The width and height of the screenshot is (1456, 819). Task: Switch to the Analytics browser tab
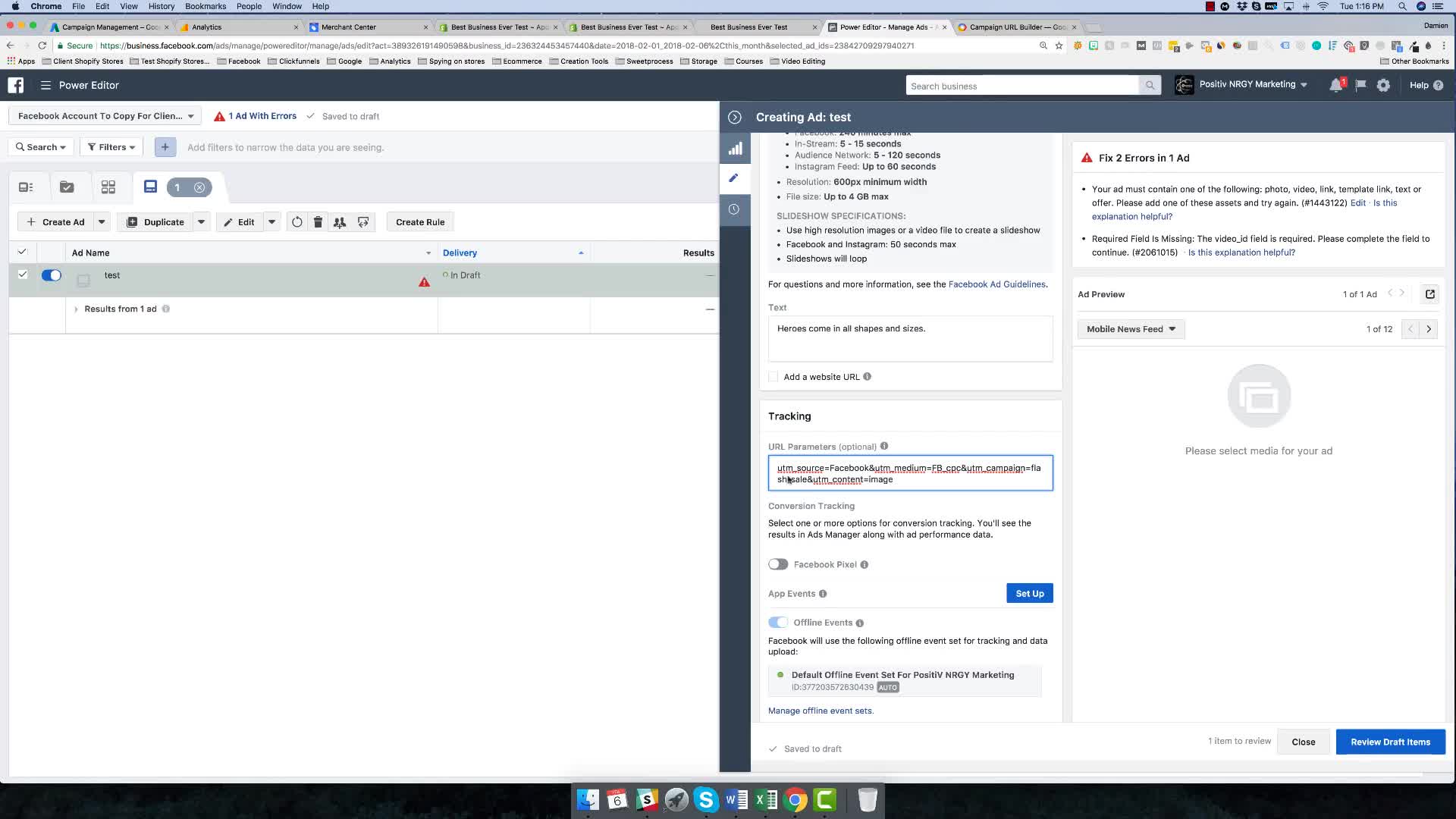(x=239, y=27)
